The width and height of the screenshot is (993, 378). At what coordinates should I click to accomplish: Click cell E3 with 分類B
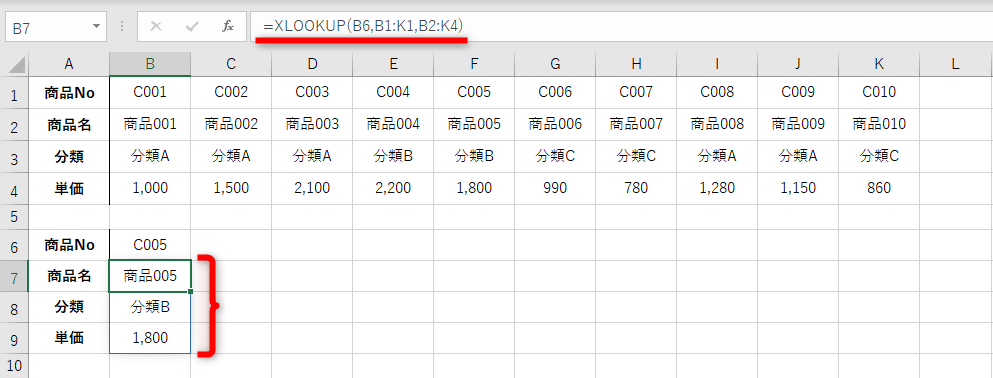pos(393,156)
